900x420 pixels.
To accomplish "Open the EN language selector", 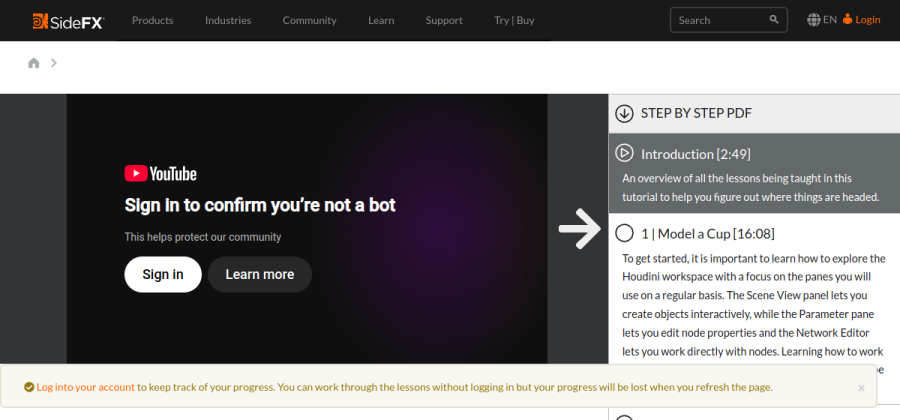I will click(x=829, y=20).
